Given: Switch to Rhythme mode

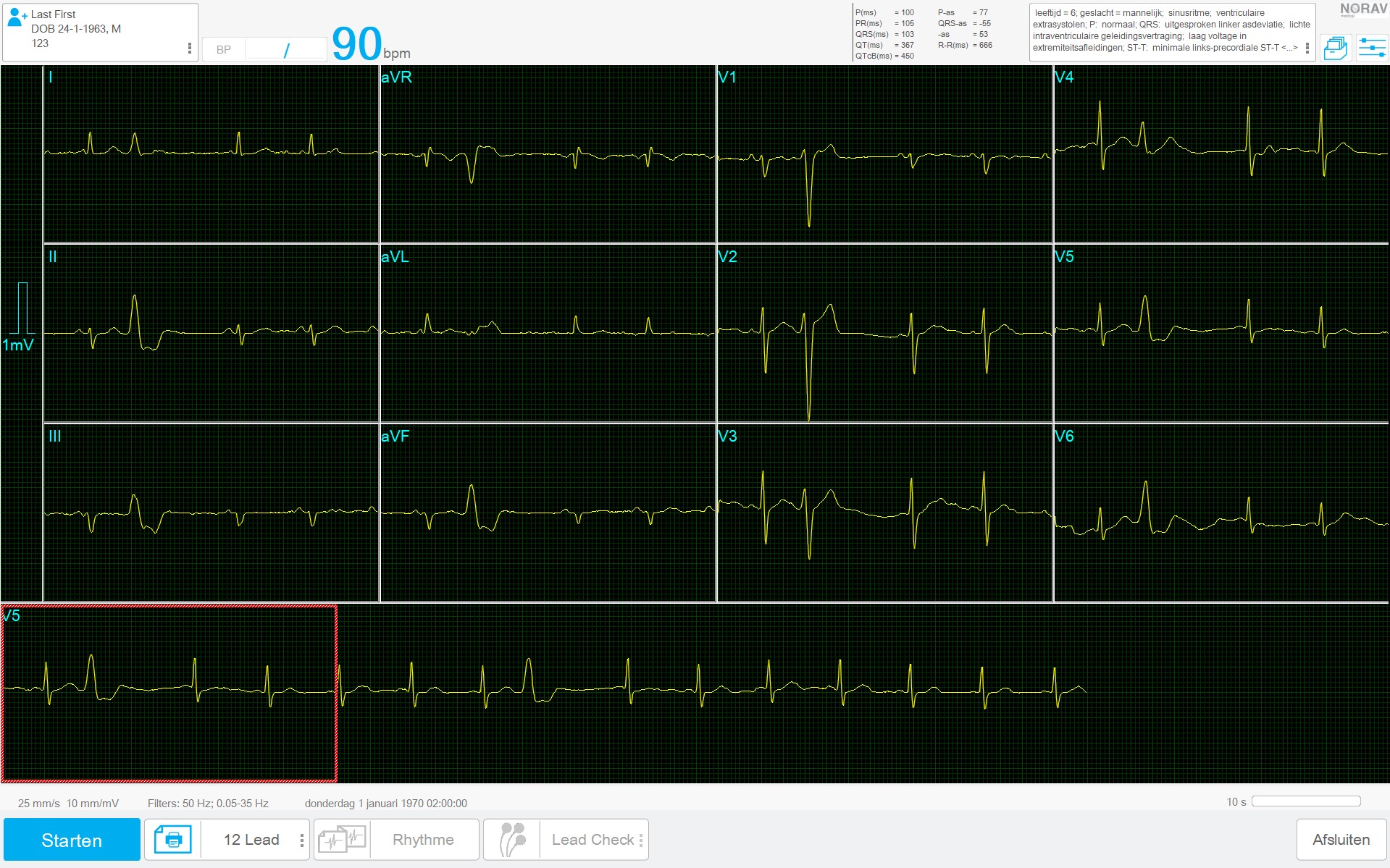Looking at the screenshot, I should click(x=423, y=839).
